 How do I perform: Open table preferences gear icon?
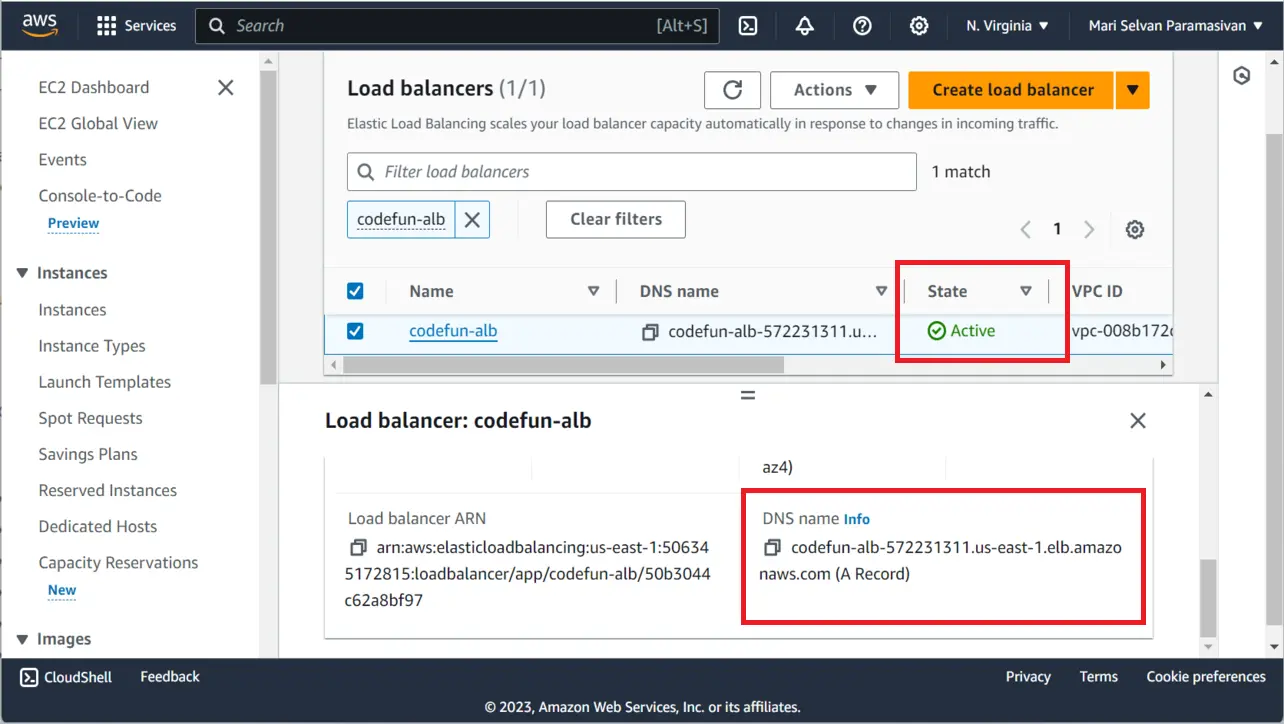pos(1134,229)
